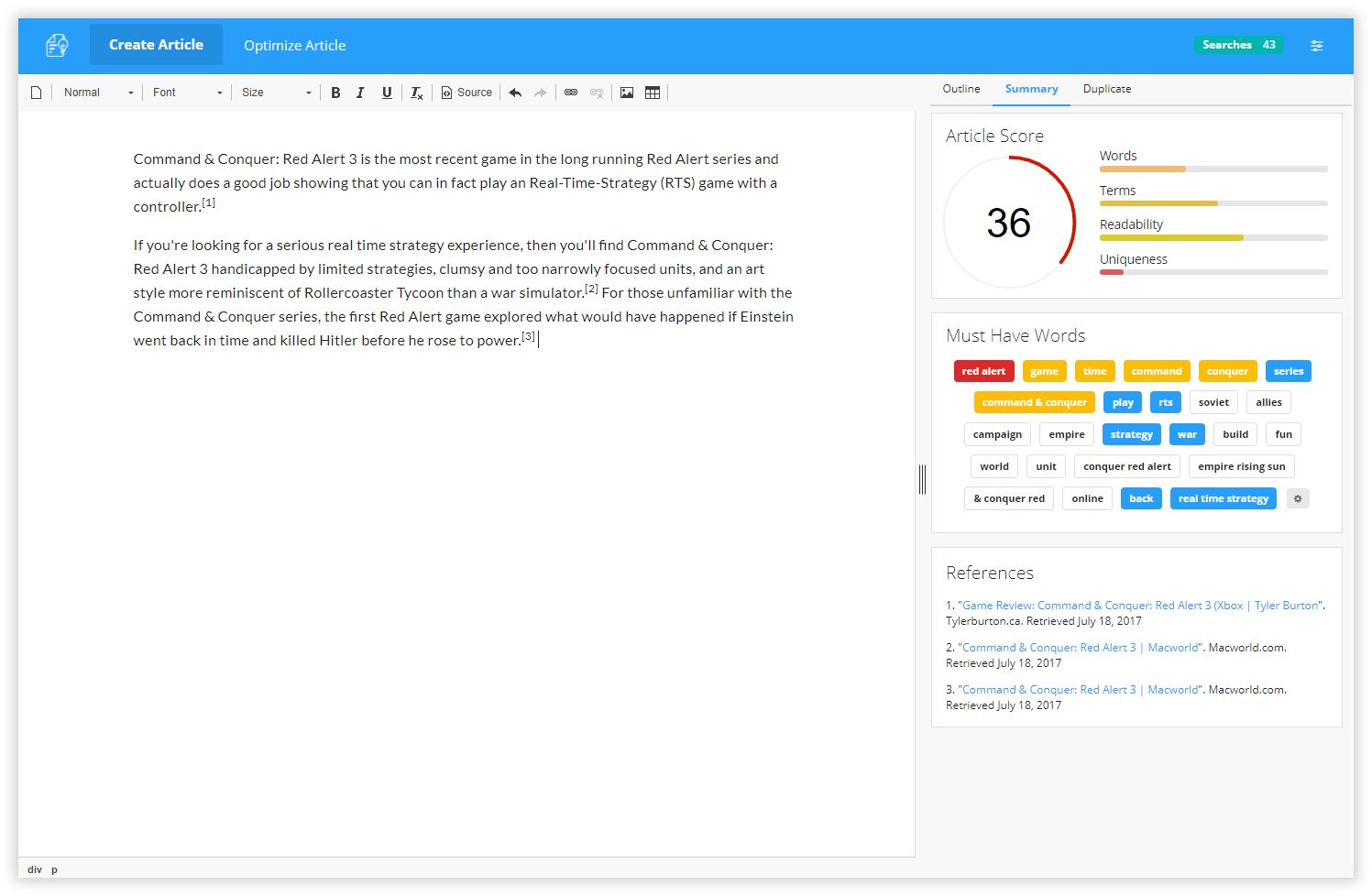Open the second reference Macworld link
1372x896 pixels.
pyautogui.click(x=1080, y=648)
